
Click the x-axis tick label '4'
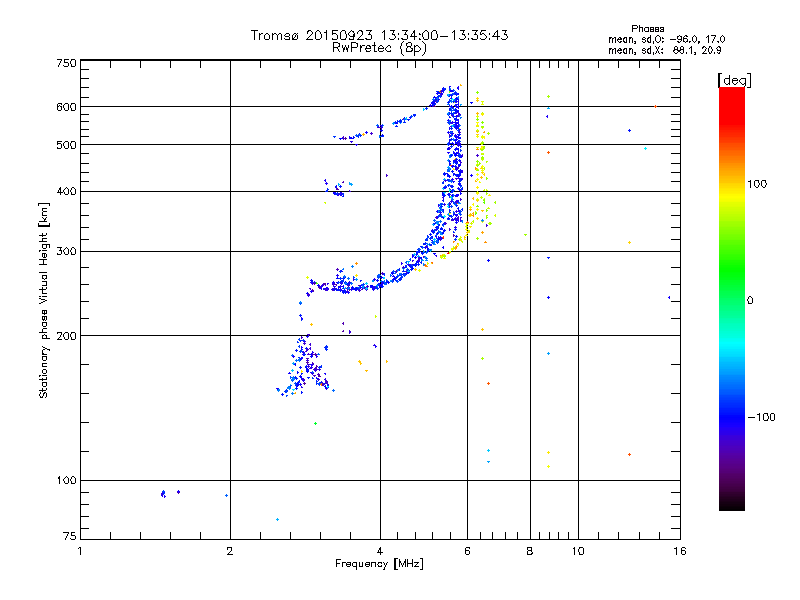pyautogui.click(x=380, y=551)
